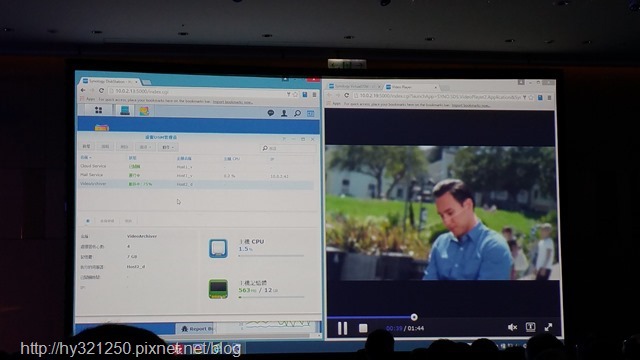Open the DSM notifications speech bubble icon
This screenshot has height=360, width=640.
click(271, 113)
